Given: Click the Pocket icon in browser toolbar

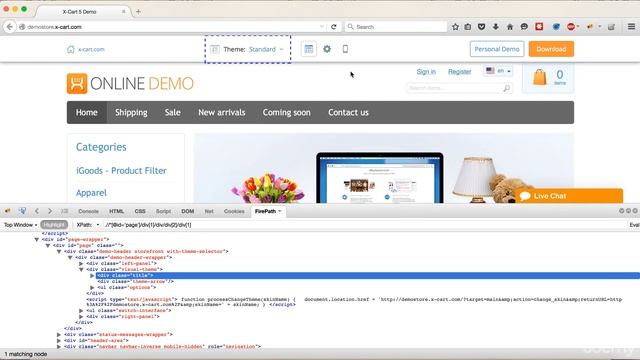Looking at the screenshot, I should 482,27.
